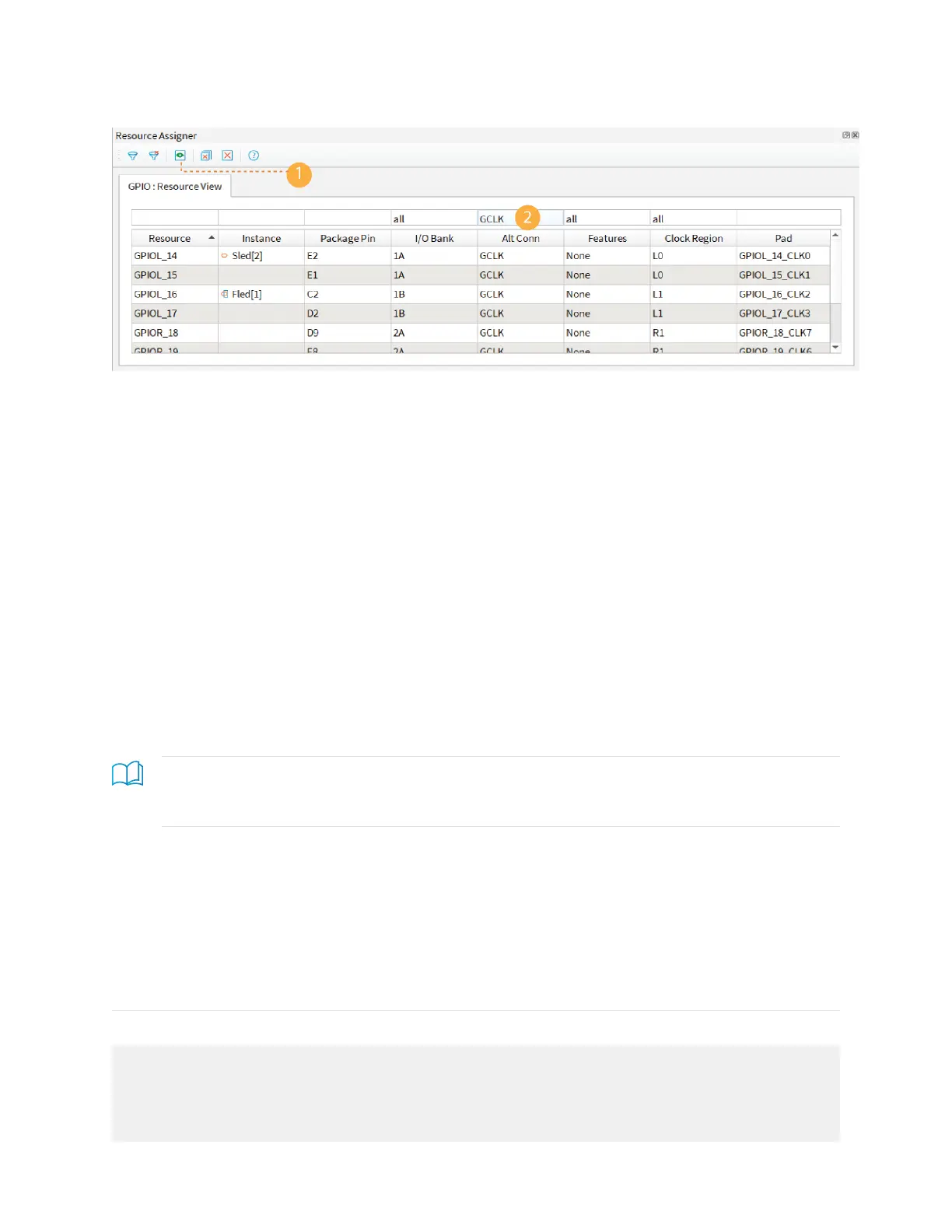Open the Features filter dropdown
This screenshot has width=952, height=1232.
[607, 218]
